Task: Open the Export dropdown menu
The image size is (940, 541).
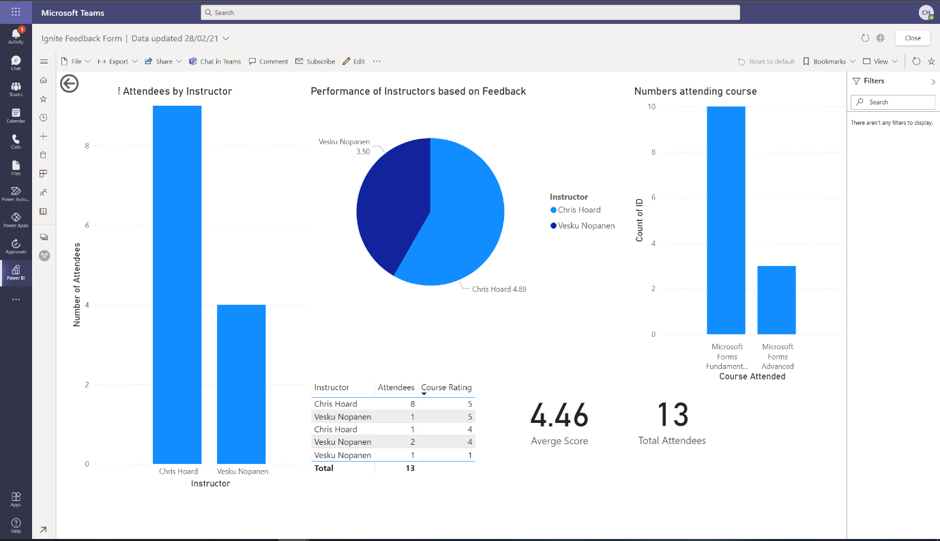Action: tap(118, 61)
